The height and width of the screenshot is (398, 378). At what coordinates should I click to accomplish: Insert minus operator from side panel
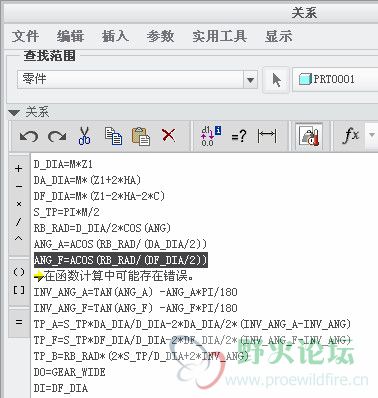pyautogui.click(x=19, y=186)
